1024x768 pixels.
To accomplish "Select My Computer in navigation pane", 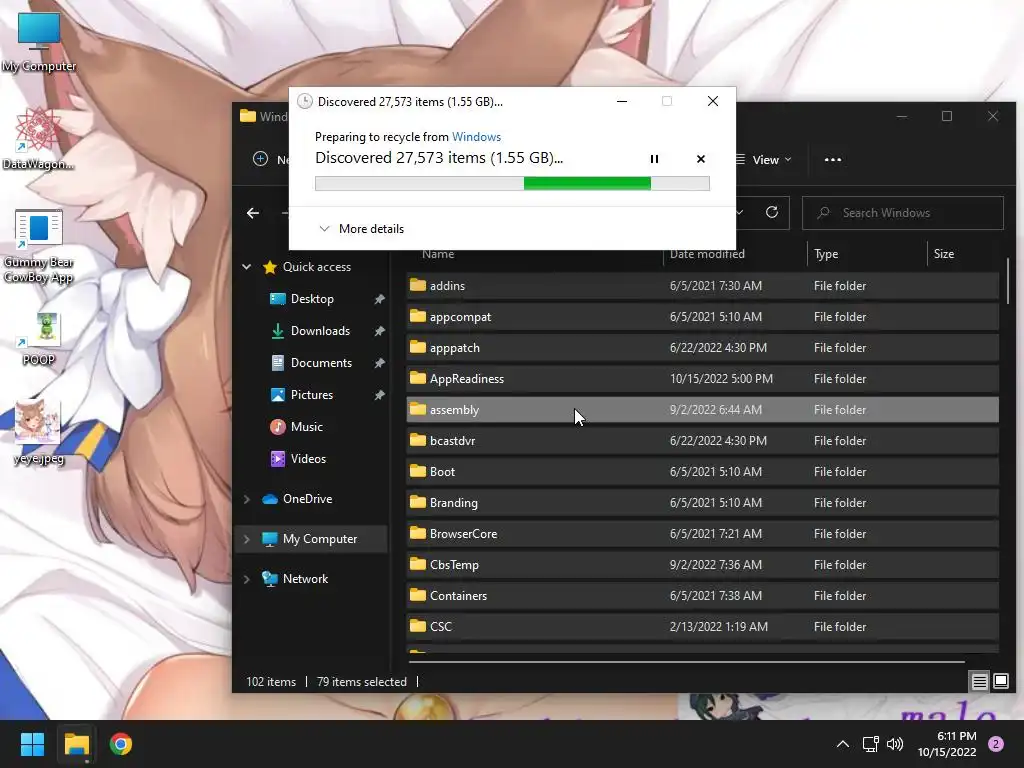I will (319, 539).
